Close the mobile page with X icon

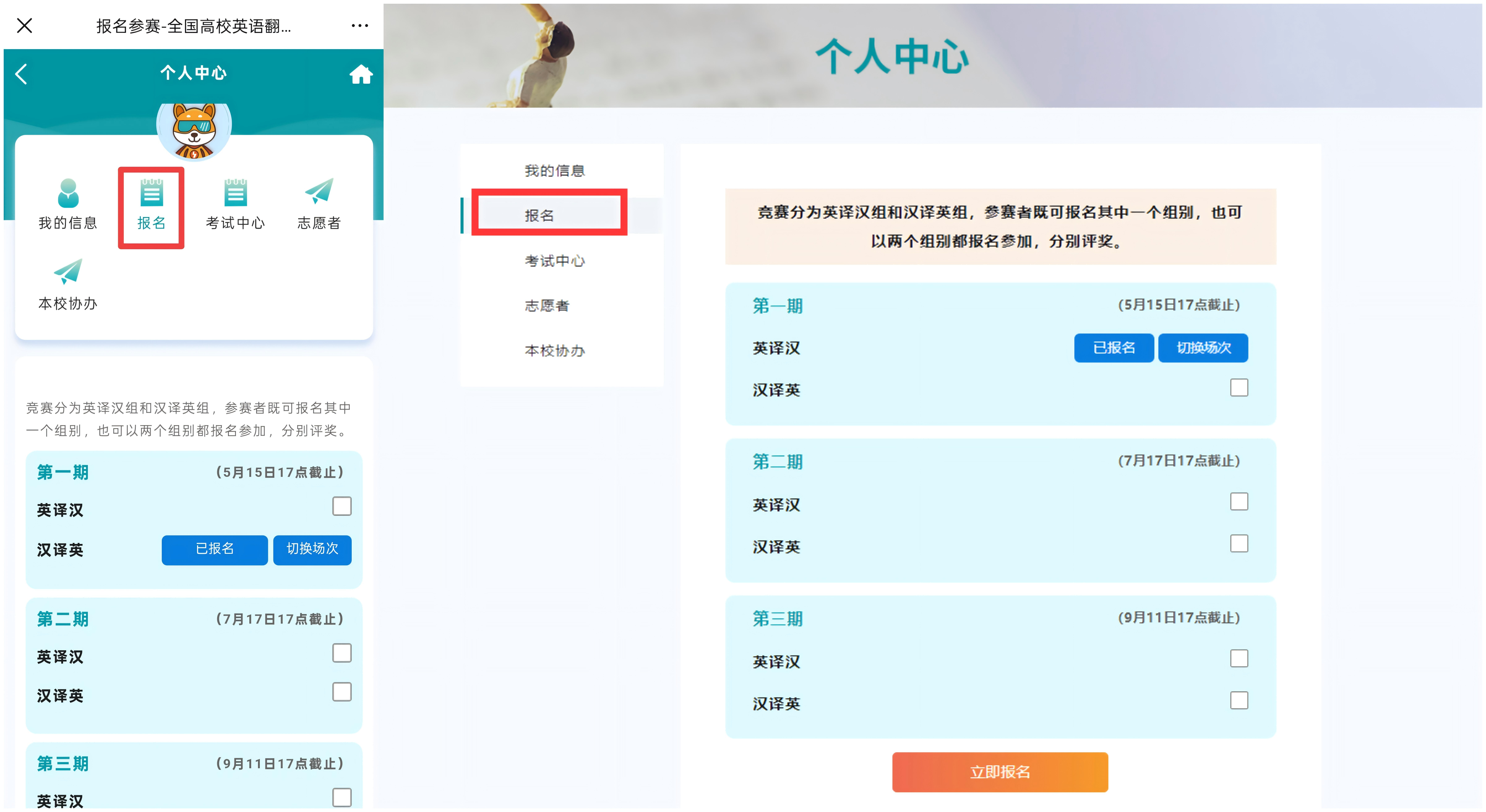pyautogui.click(x=24, y=25)
